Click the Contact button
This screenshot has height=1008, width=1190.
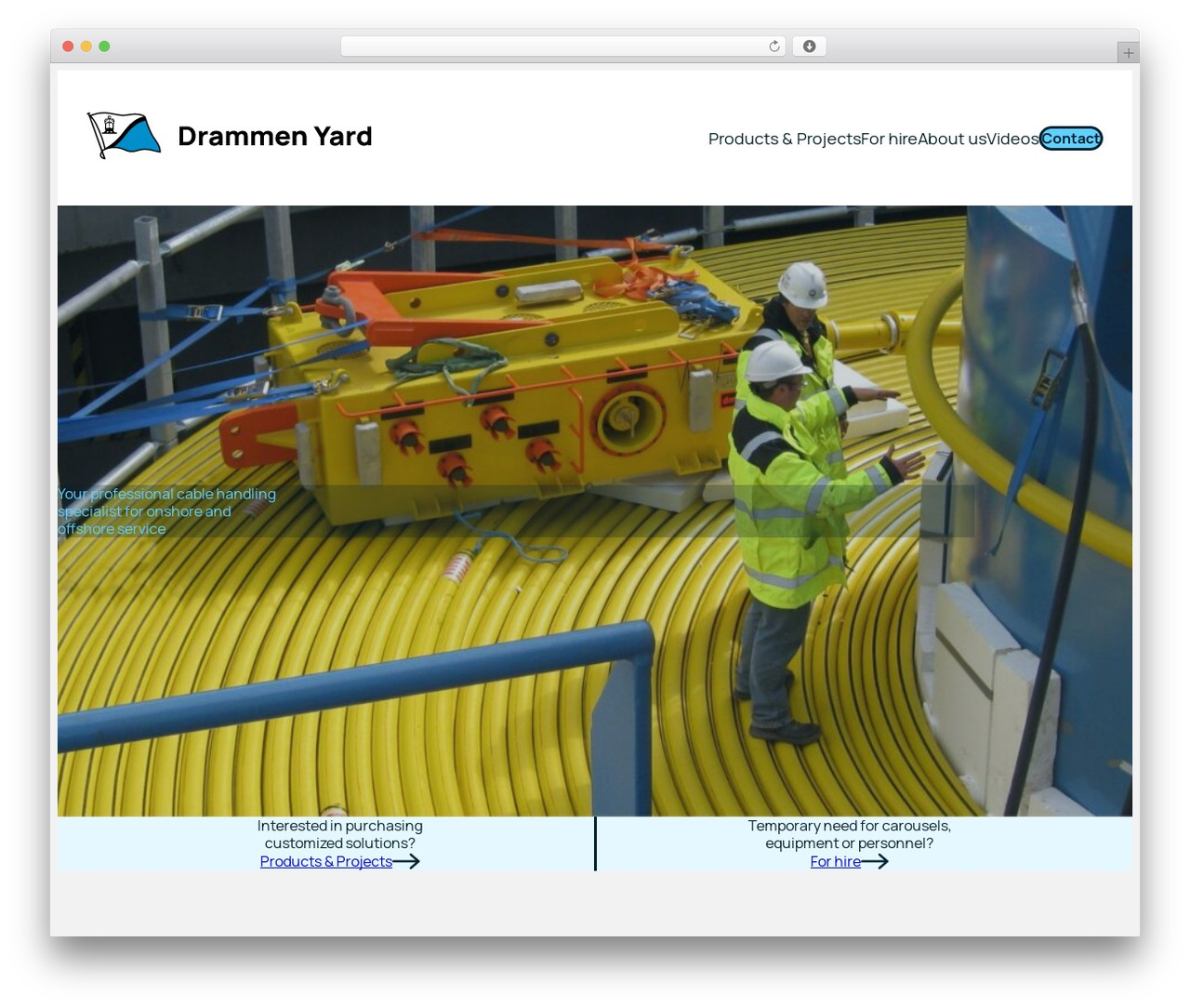(1071, 139)
